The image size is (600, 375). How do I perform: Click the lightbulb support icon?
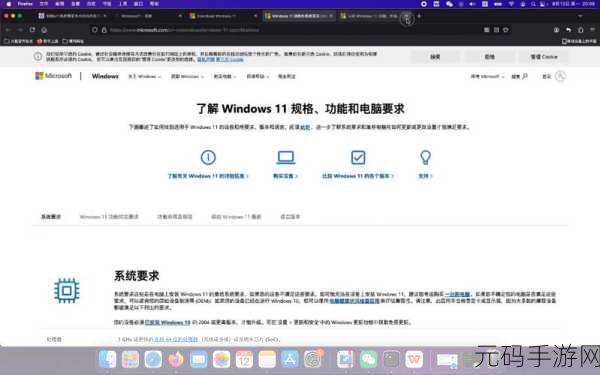pos(426,157)
